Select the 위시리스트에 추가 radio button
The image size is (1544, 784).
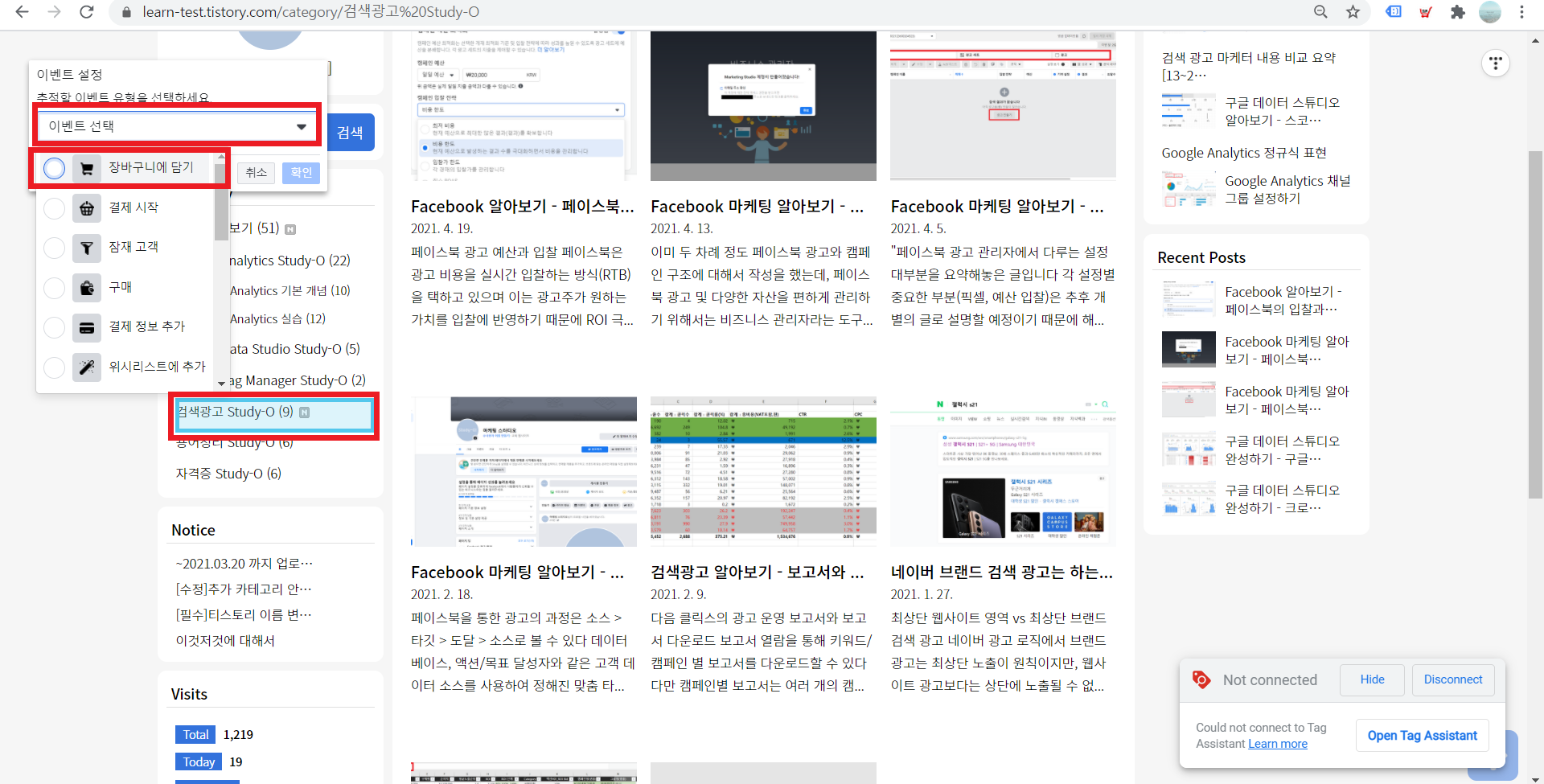[x=54, y=367]
